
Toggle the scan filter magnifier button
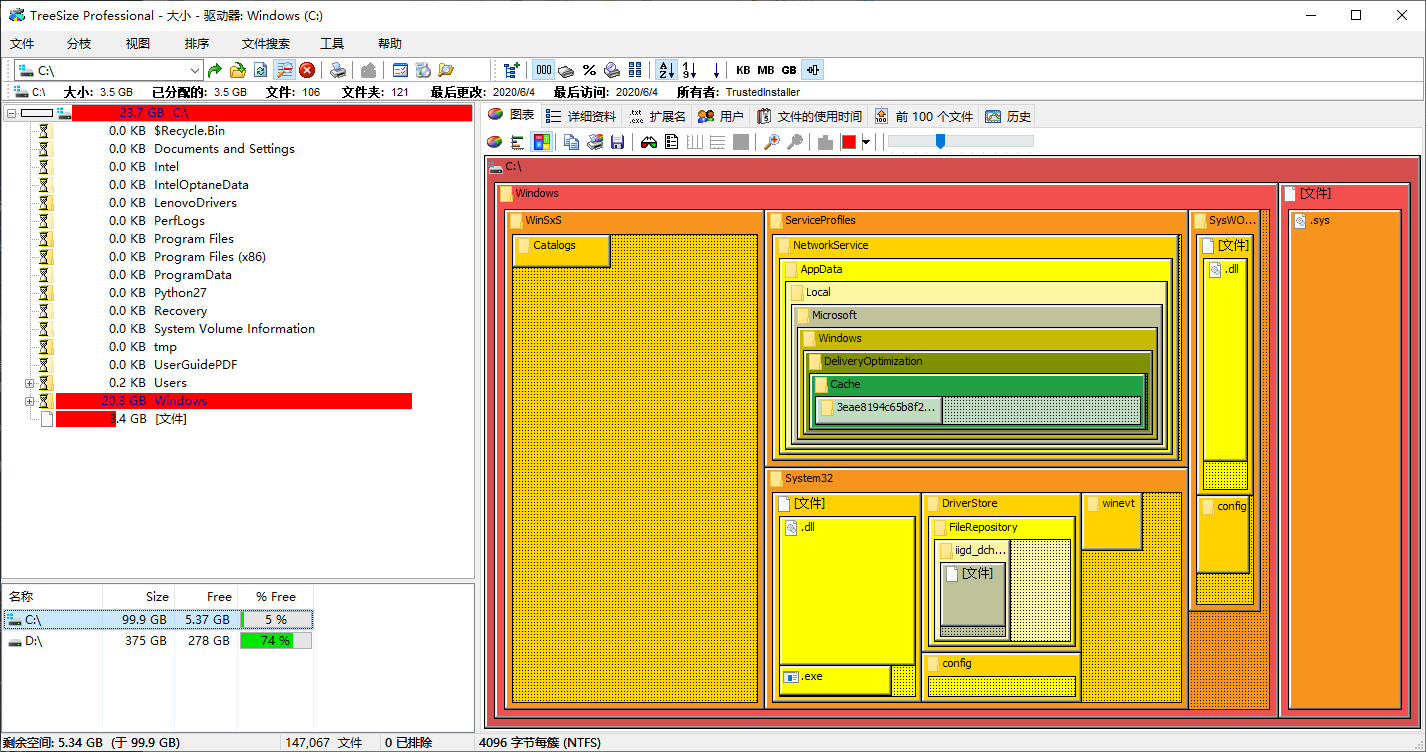coord(284,70)
